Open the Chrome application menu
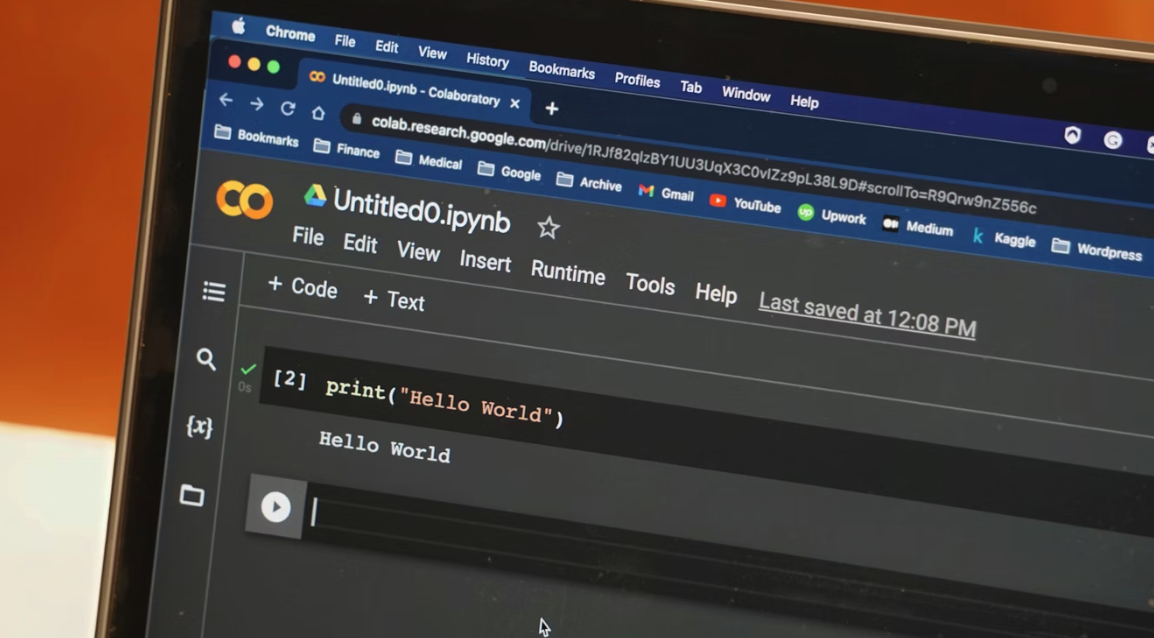The image size is (1154, 638). click(x=290, y=33)
